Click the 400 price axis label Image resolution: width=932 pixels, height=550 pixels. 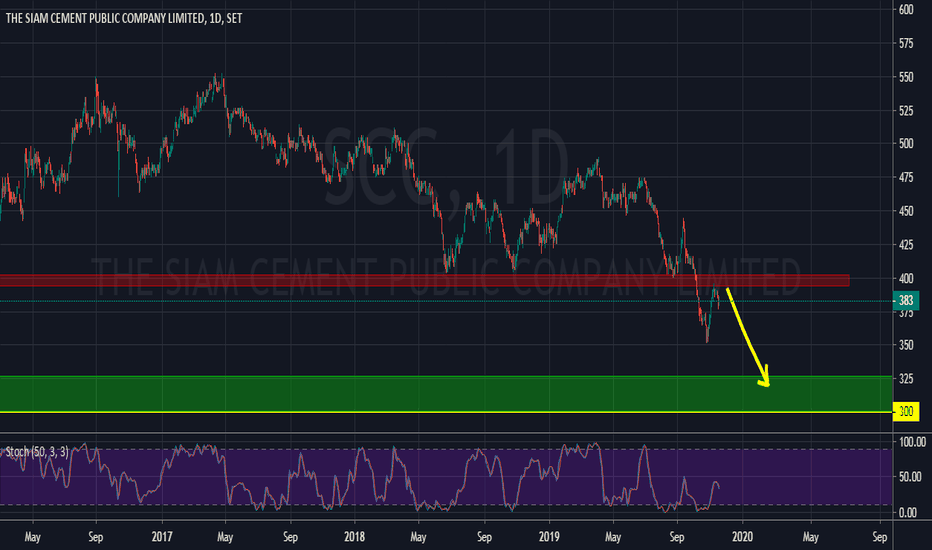[906, 278]
